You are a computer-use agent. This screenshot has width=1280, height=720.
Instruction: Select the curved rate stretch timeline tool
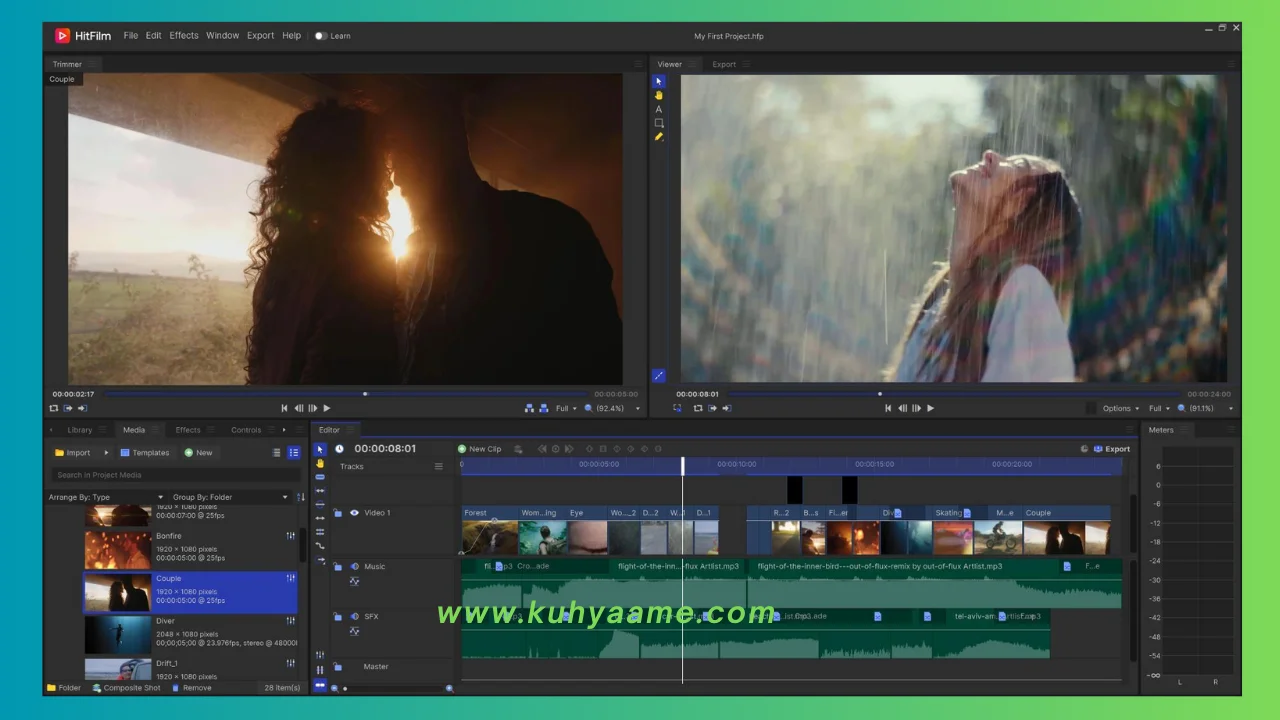(320, 546)
